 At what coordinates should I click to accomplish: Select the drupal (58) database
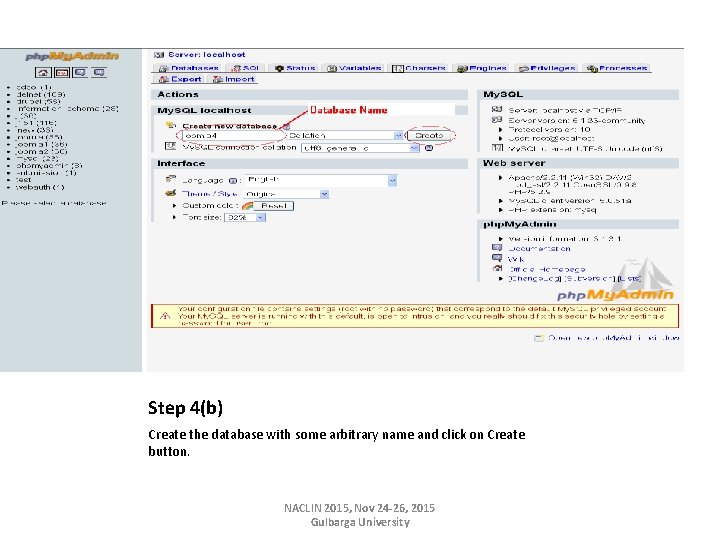38,101
